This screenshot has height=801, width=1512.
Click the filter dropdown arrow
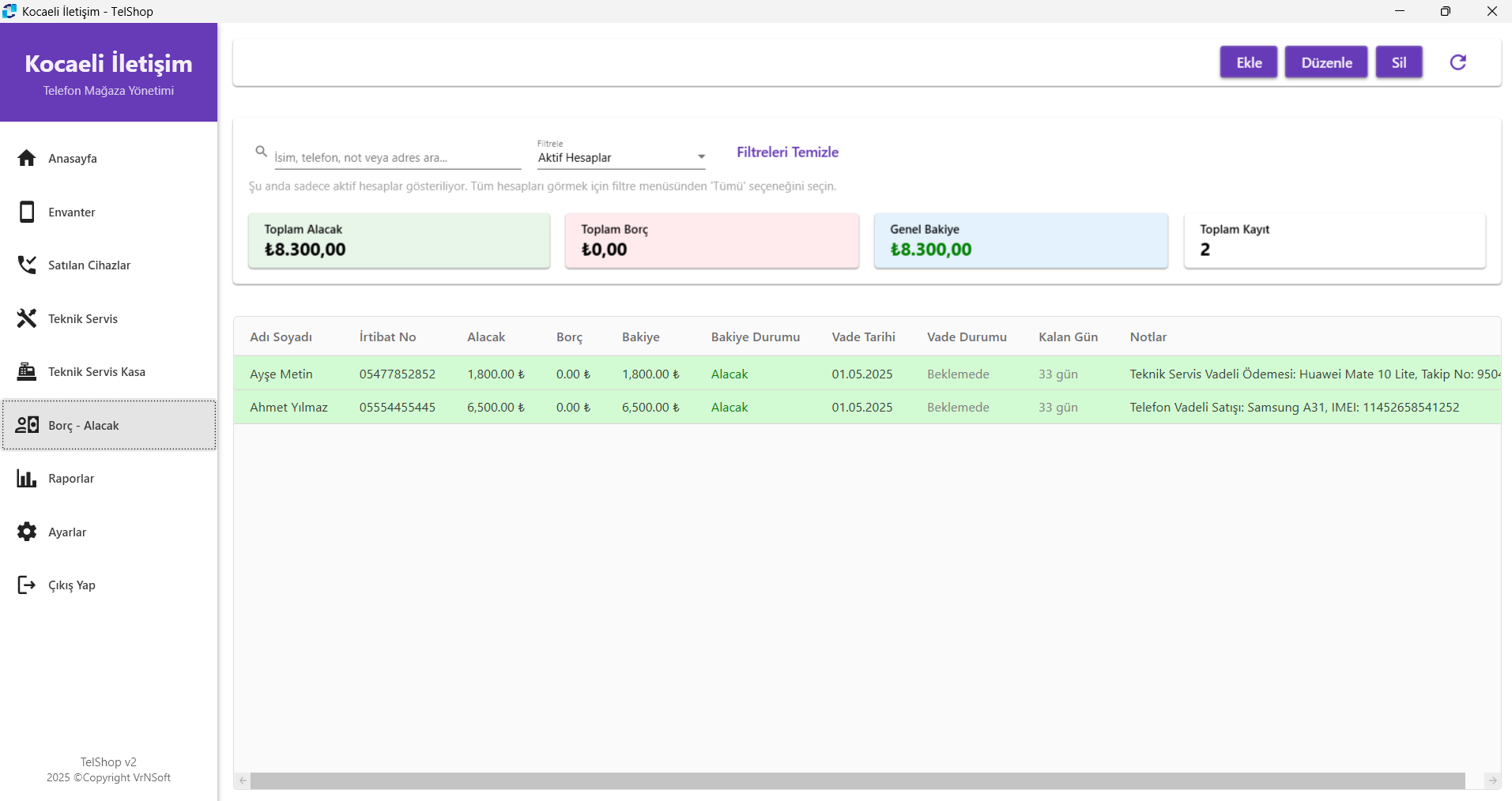coord(701,157)
